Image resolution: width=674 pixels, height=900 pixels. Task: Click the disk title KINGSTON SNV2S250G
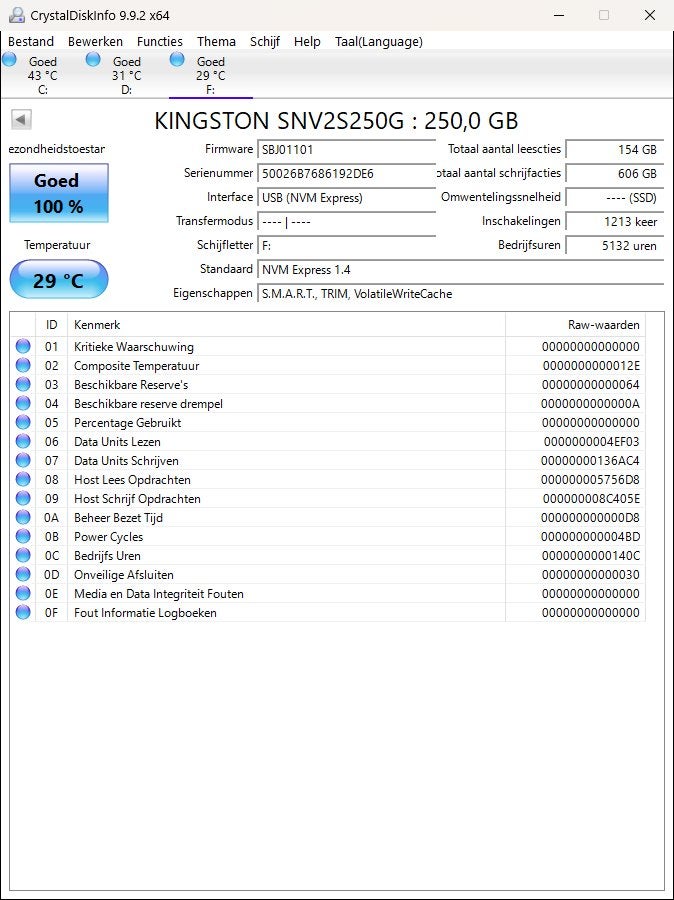(x=336, y=121)
